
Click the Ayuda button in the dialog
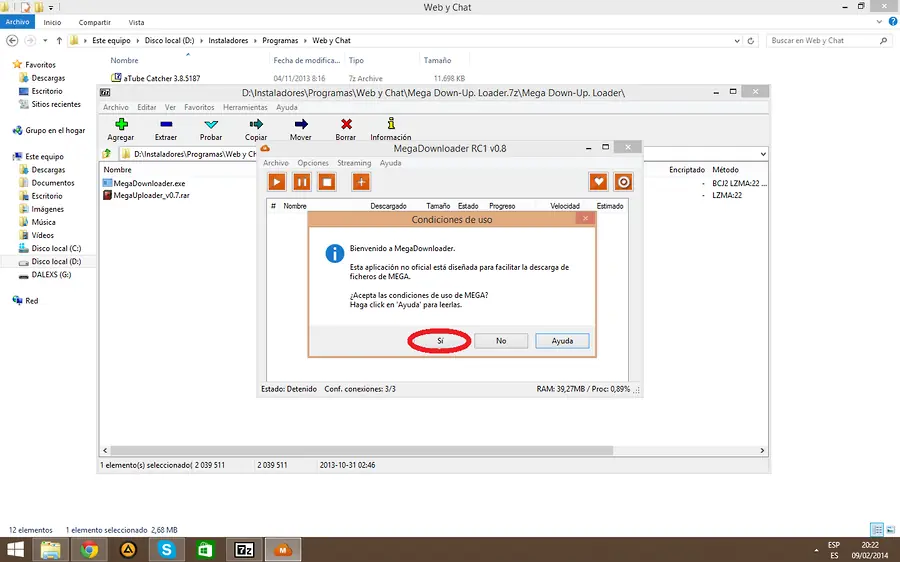(562, 341)
